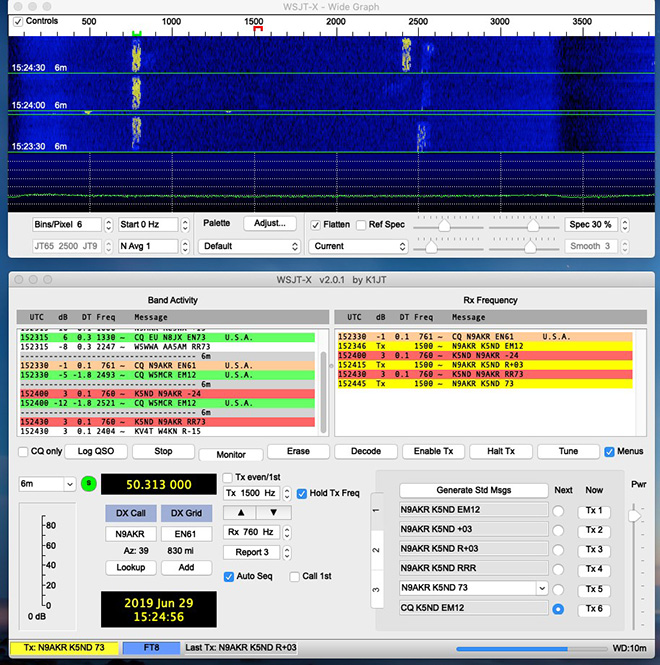This screenshot has width=660, height=665.
Task: Enable the Ref Spec checkbox
Action: coord(361,225)
